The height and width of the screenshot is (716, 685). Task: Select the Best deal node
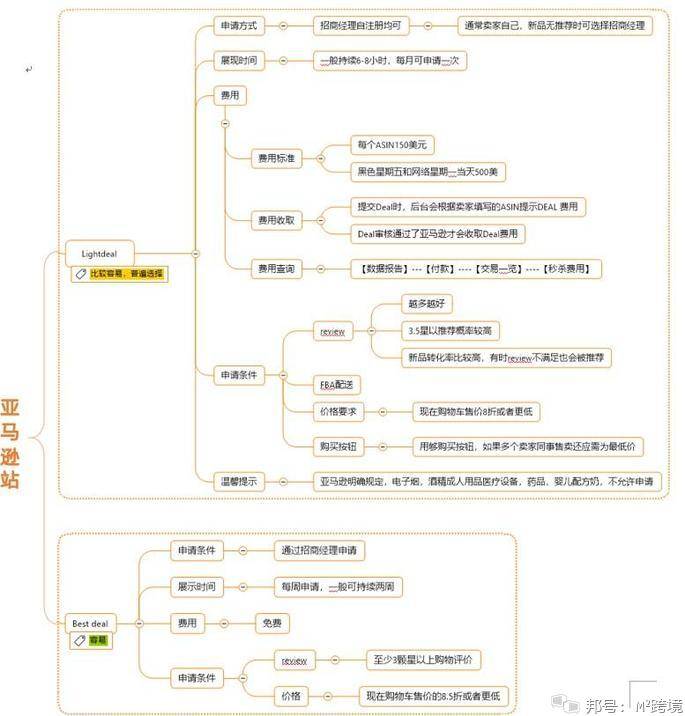(90, 623)
